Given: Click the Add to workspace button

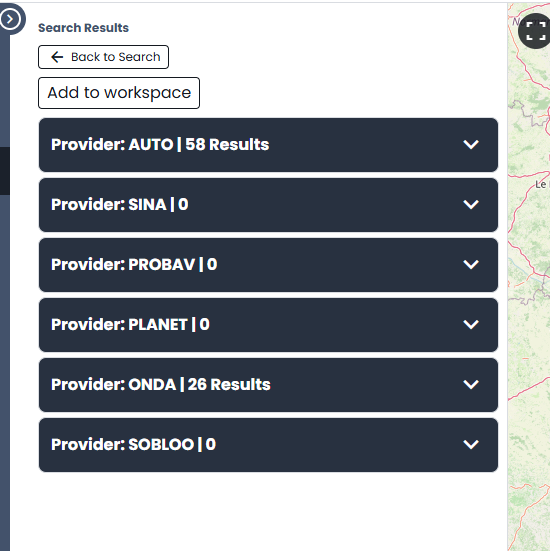Looking at the screenshot, I should (x=119, y=93).
